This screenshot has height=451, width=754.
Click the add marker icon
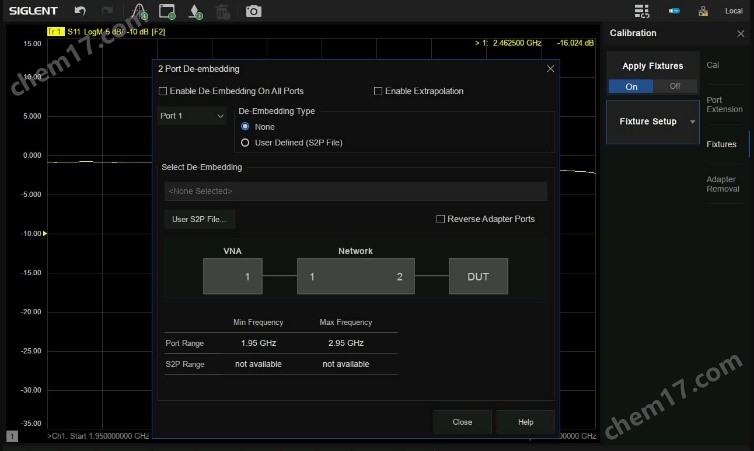tap(195, 11)
